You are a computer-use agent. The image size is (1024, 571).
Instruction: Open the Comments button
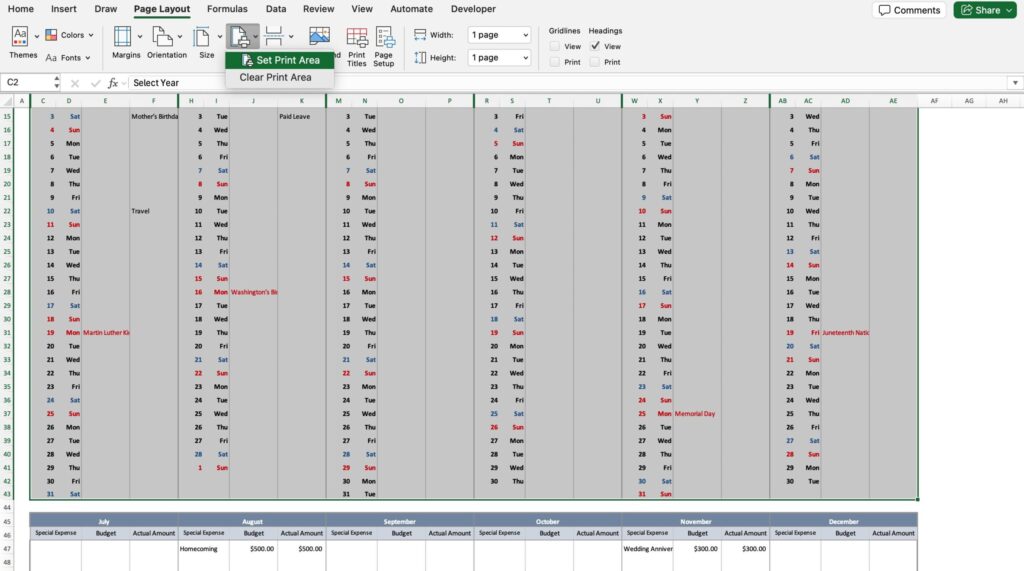click(x=909, y=10)
